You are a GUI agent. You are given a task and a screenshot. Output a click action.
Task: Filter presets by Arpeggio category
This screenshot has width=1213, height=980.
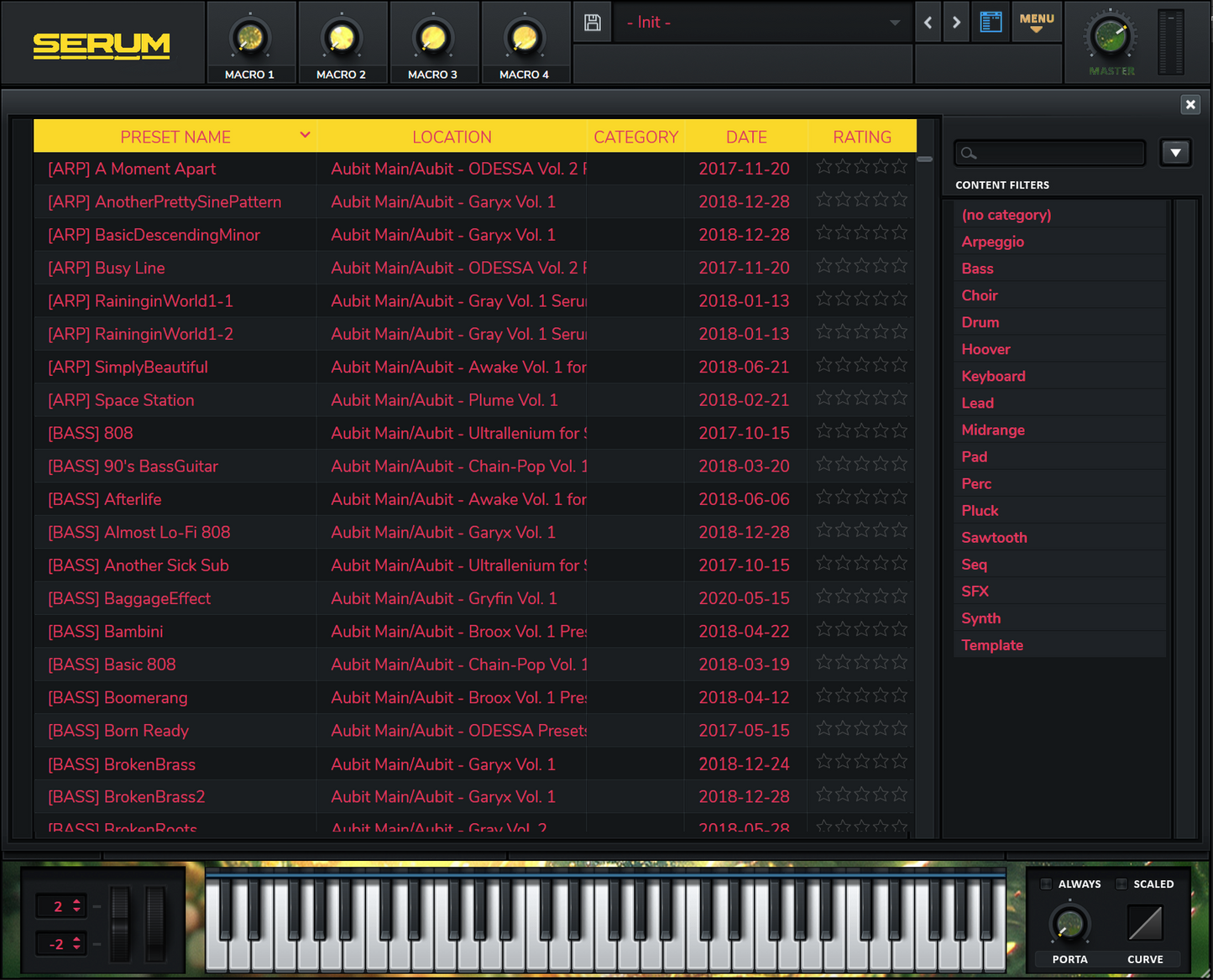click(1059, 242)
